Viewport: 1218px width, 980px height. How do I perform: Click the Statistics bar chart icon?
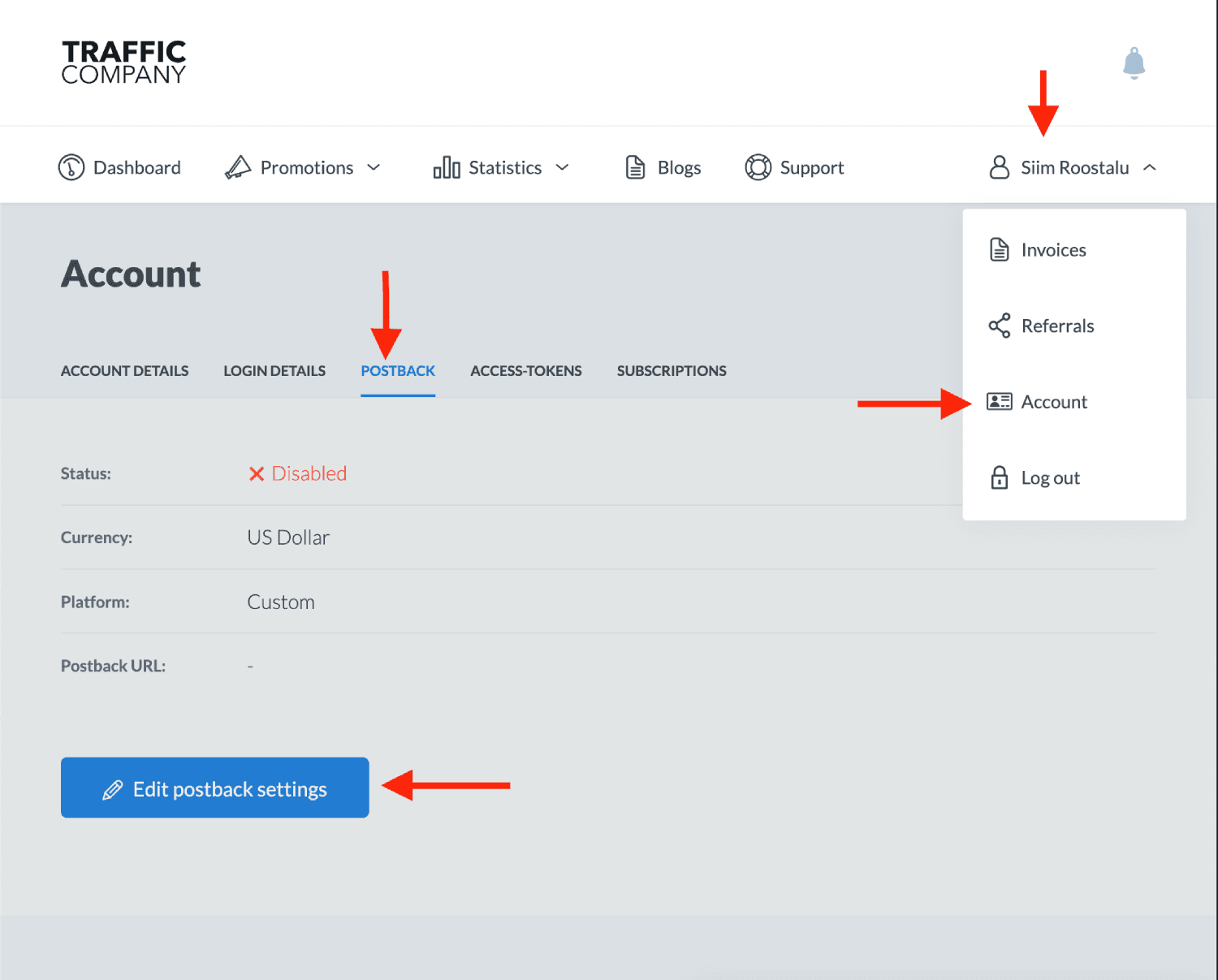447,167
